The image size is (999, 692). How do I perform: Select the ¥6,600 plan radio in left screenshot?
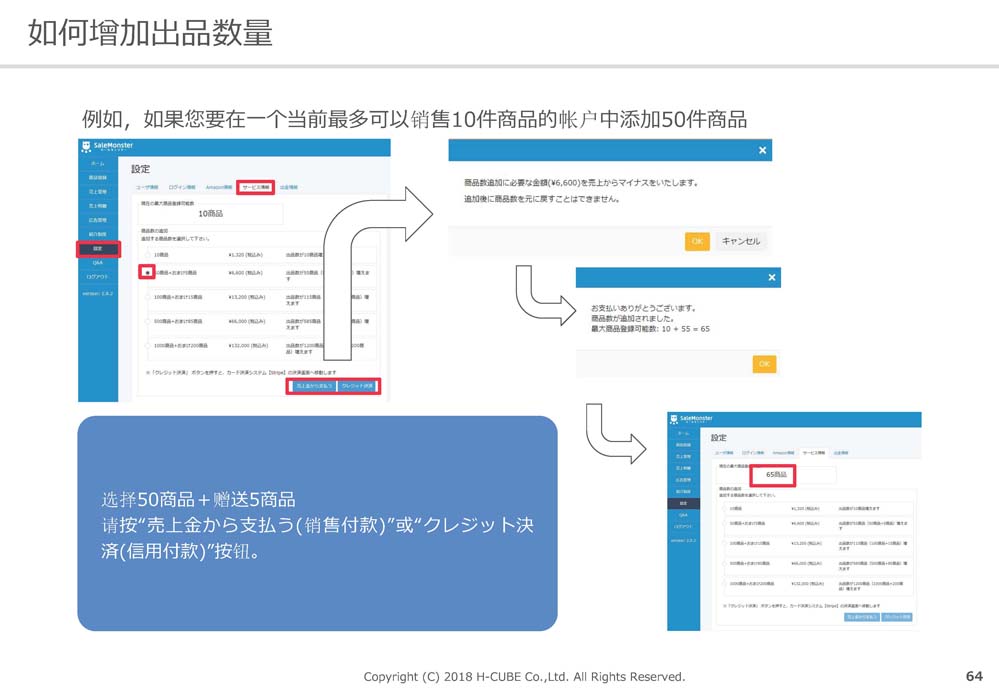coord(147,273)
